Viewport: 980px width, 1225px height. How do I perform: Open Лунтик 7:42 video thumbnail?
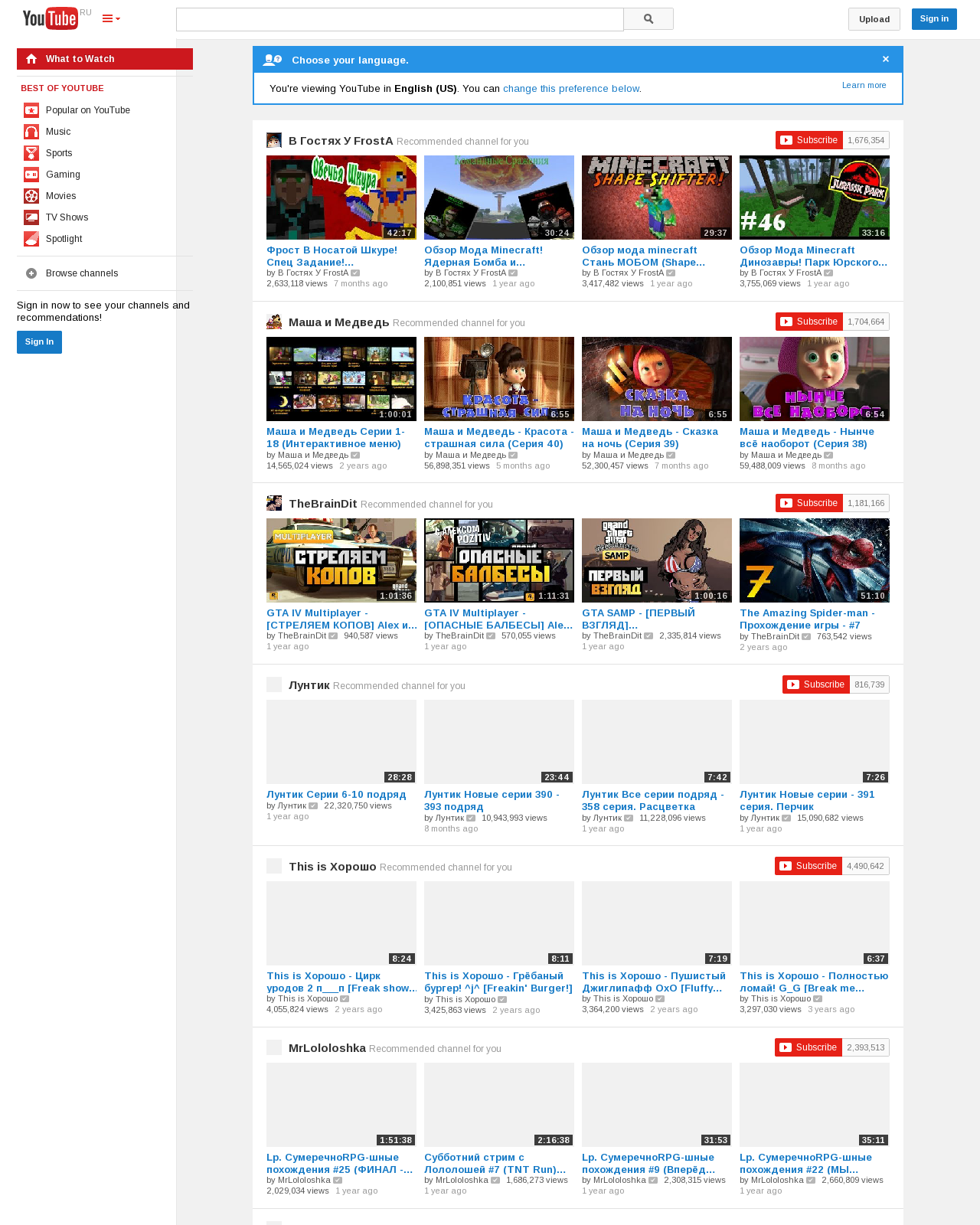coord(657,742)
